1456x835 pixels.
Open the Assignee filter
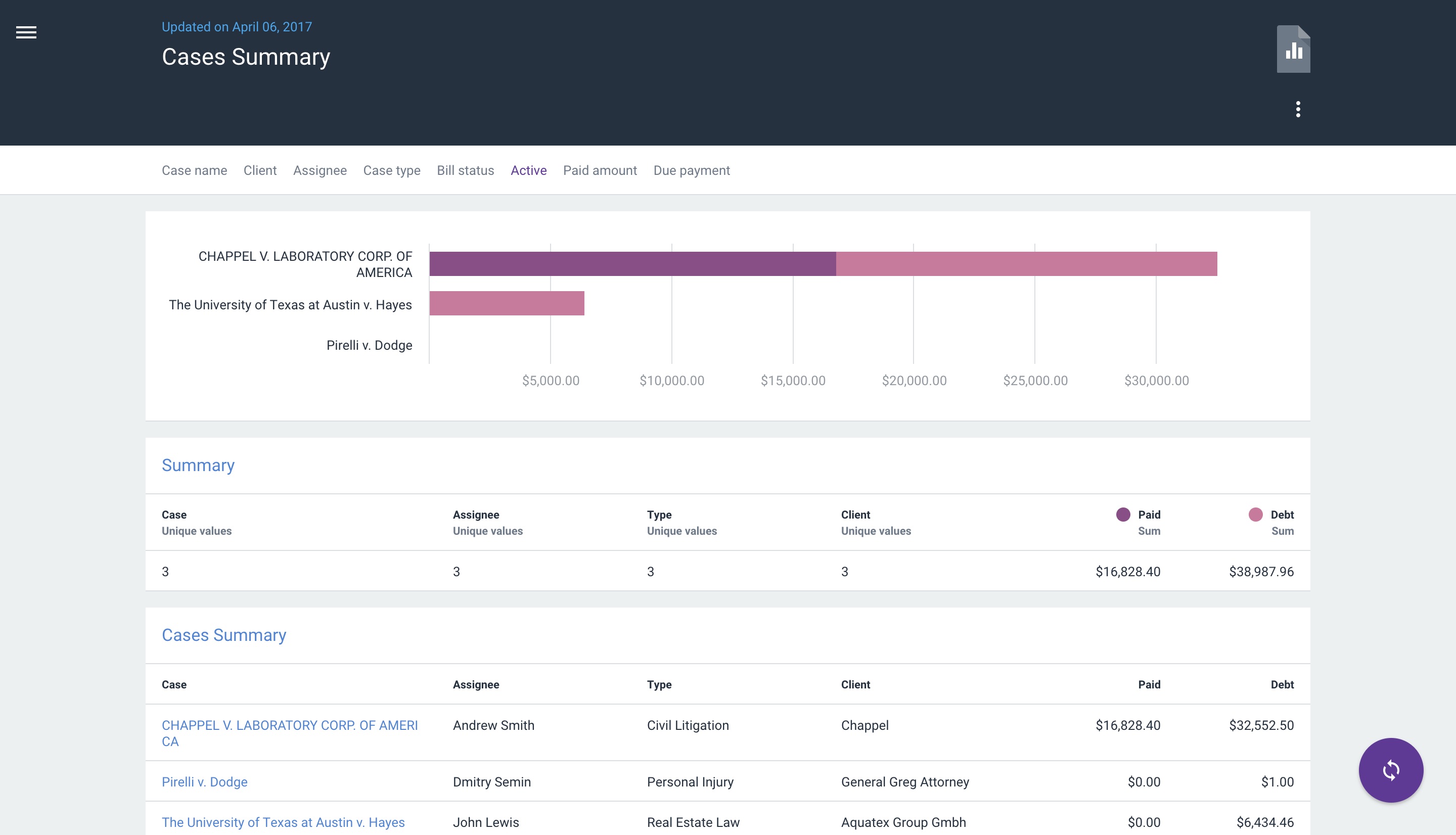click(x=320, y=170)
